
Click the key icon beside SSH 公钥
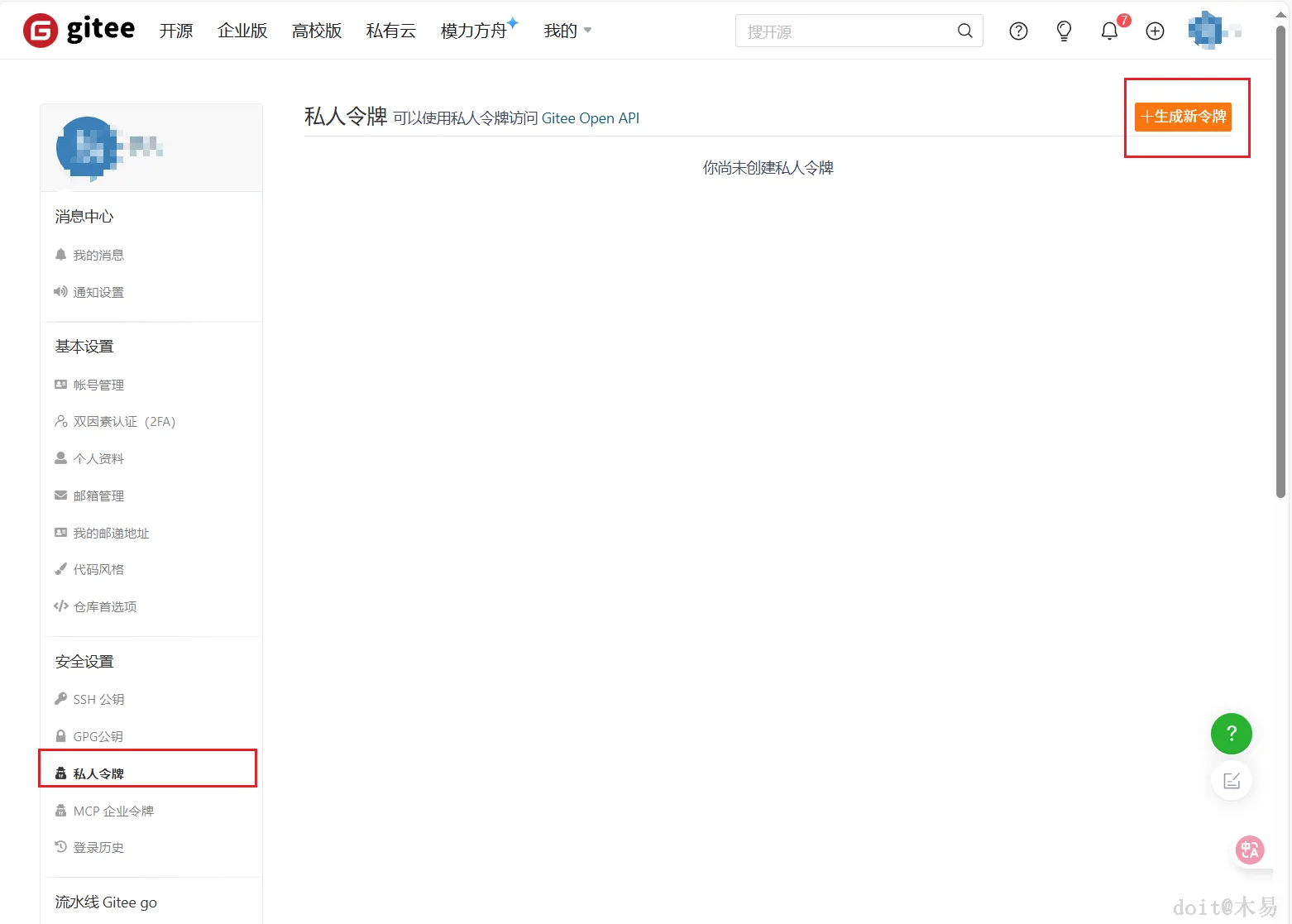(x=60, y=698)
